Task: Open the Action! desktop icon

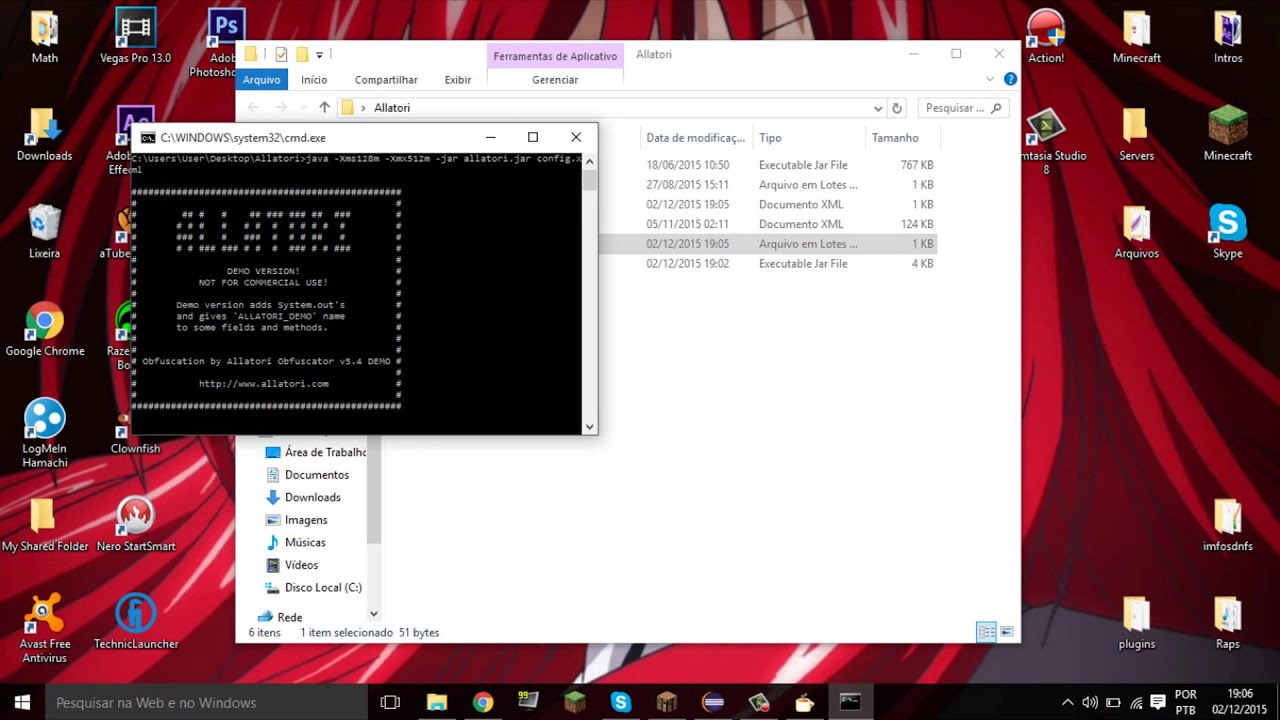Action: click(1046, 38)
